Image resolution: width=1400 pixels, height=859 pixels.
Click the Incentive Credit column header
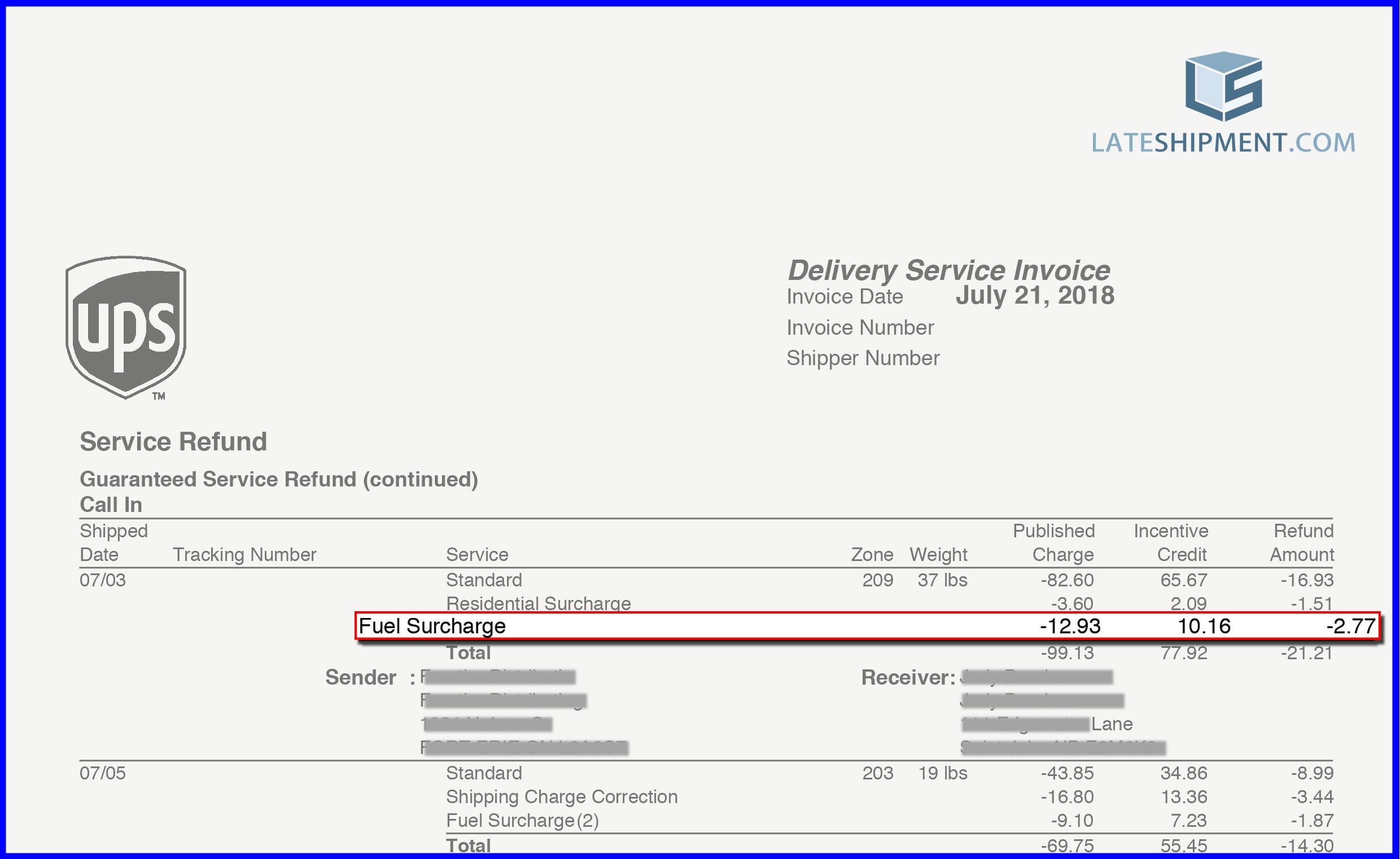click(1171, 542)
